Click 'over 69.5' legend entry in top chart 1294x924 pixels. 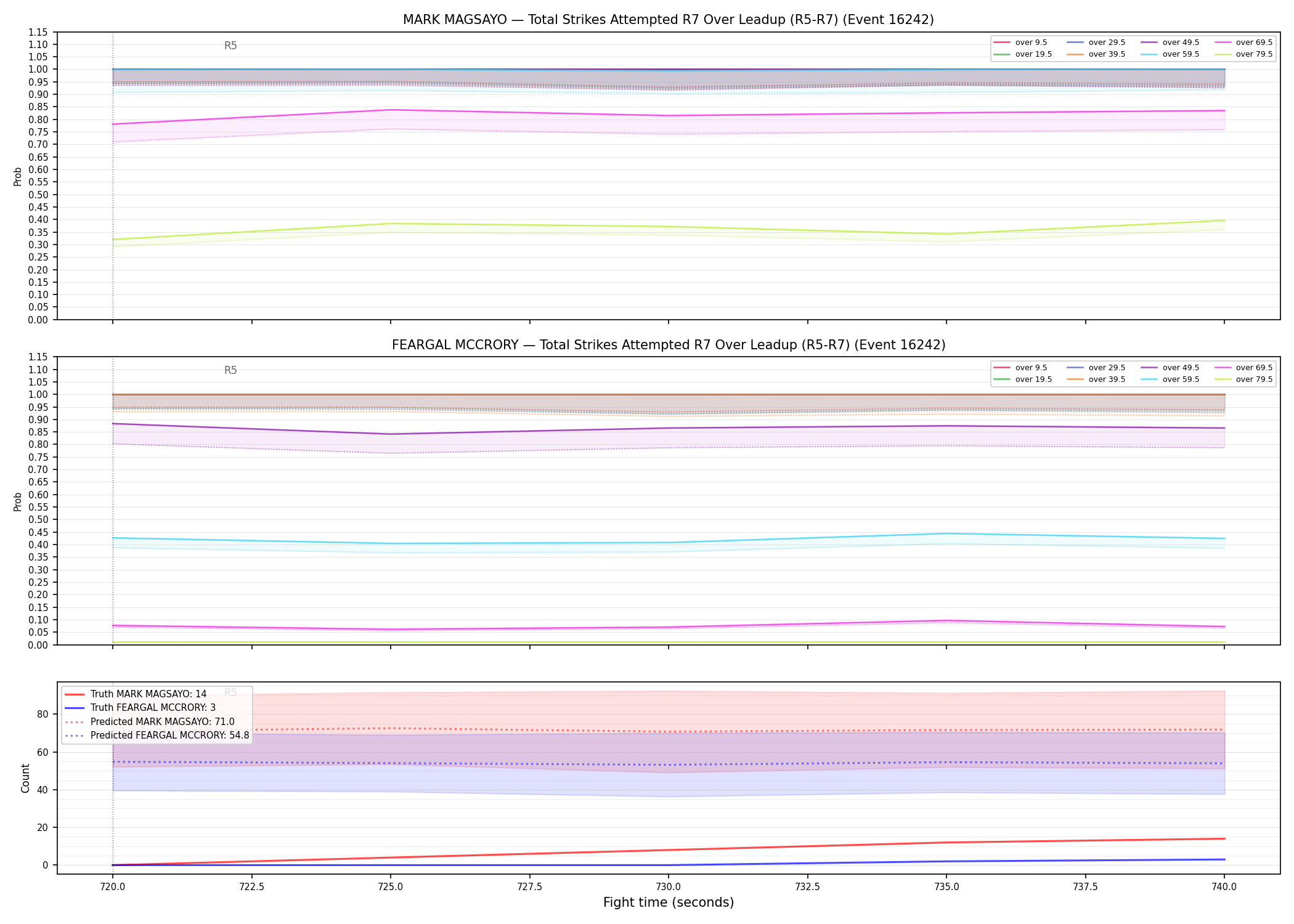tap(1243, 43)
